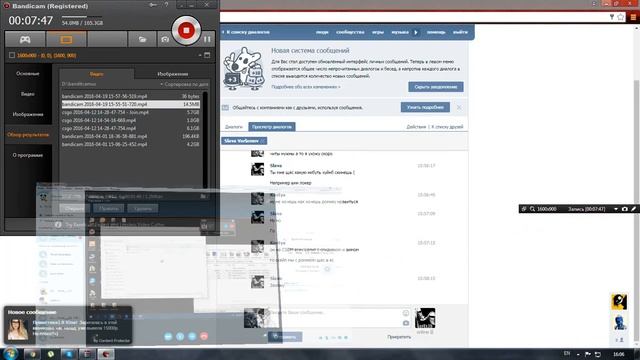This screenshot has width=640, height=360.
Task: Switch to the Видео results tab
Action: click(x=97, y=74)
